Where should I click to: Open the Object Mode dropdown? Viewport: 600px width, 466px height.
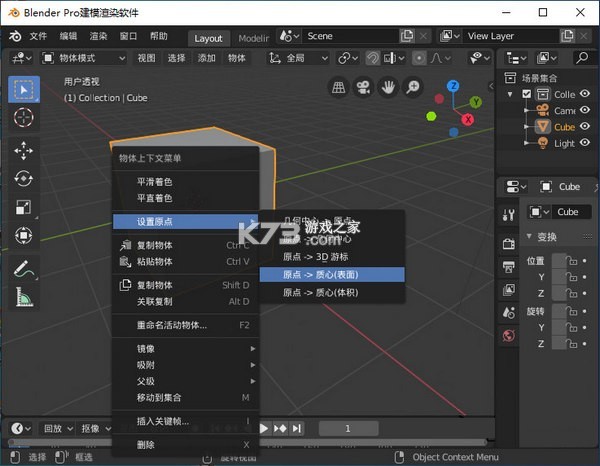(x=83, y=58)
